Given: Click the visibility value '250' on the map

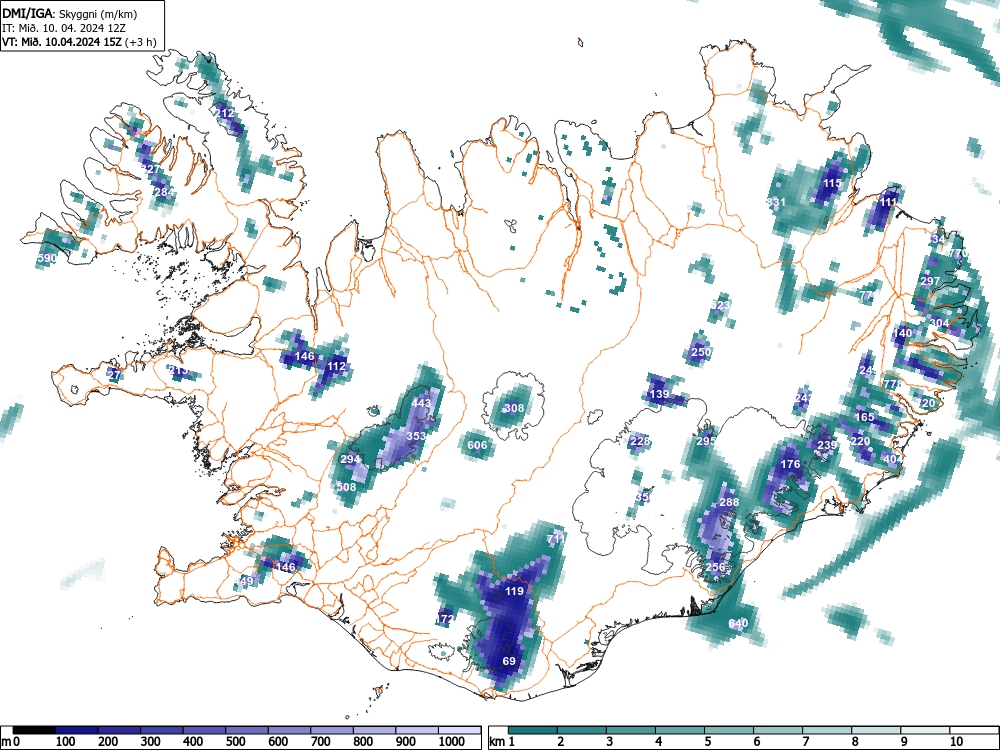Looking at the screenshot, I should pos(701,352).
